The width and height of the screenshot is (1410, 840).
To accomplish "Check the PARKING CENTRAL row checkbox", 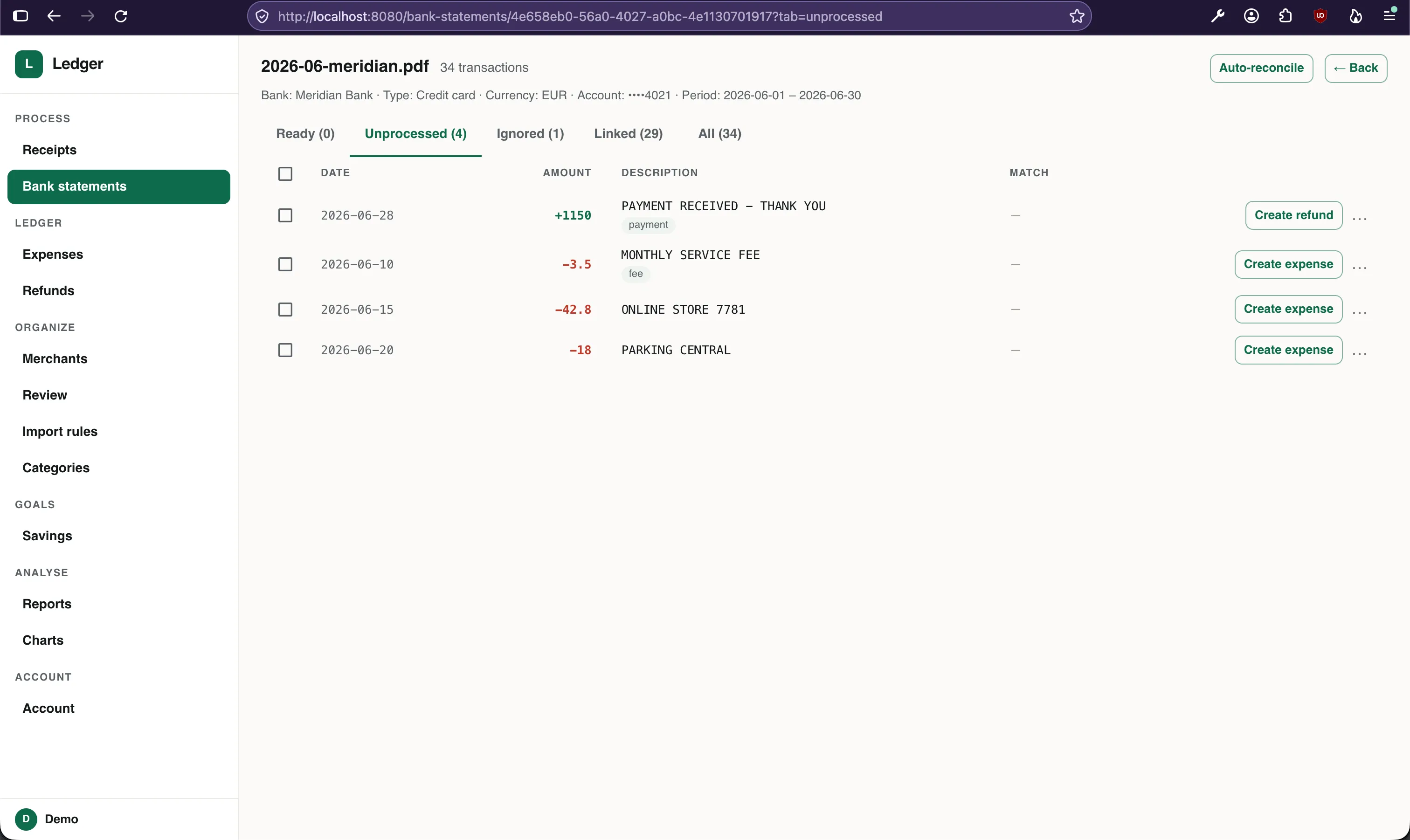I will pyautogui.click(x=285, y=351).
